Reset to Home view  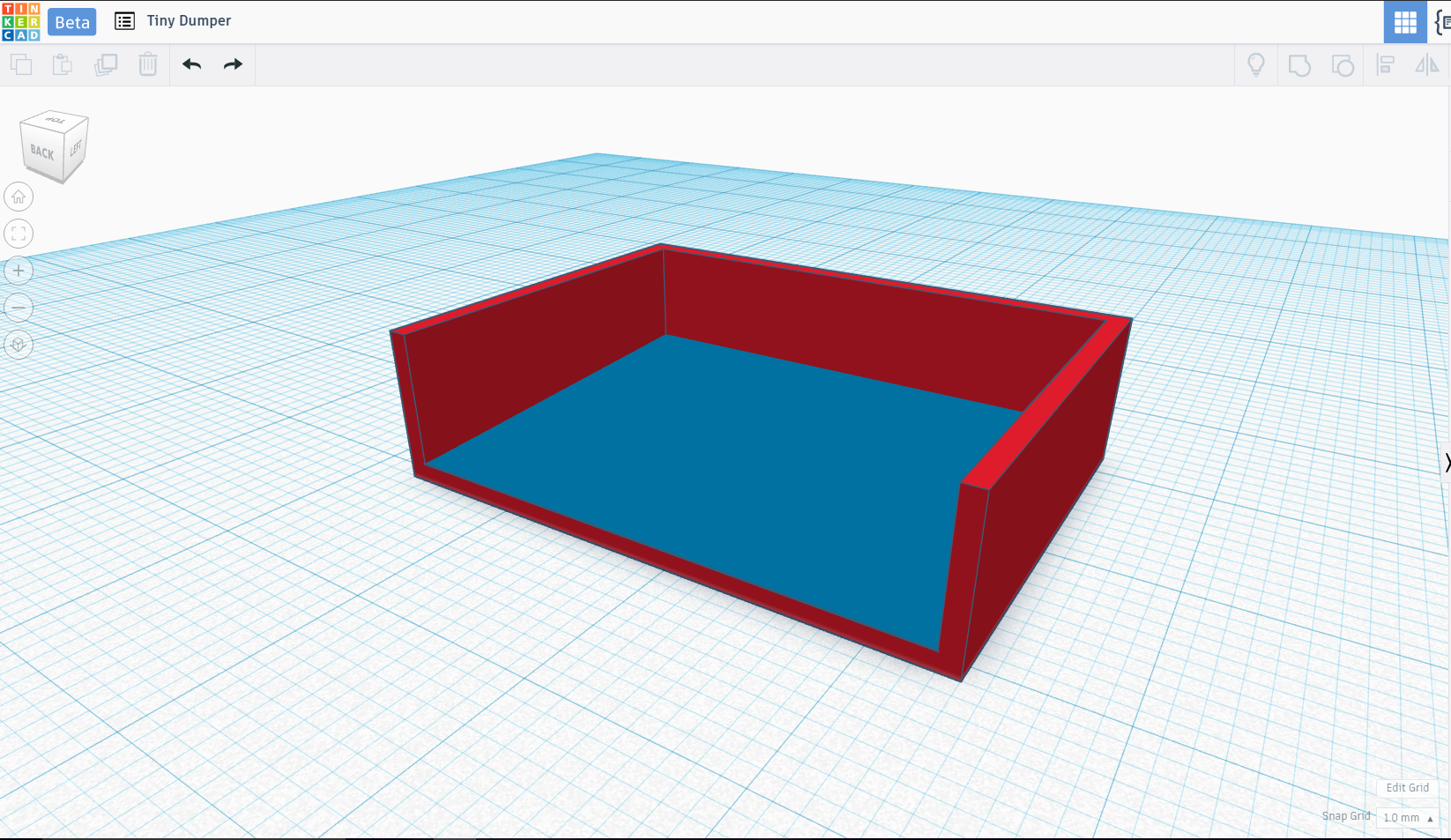(19, 197)
